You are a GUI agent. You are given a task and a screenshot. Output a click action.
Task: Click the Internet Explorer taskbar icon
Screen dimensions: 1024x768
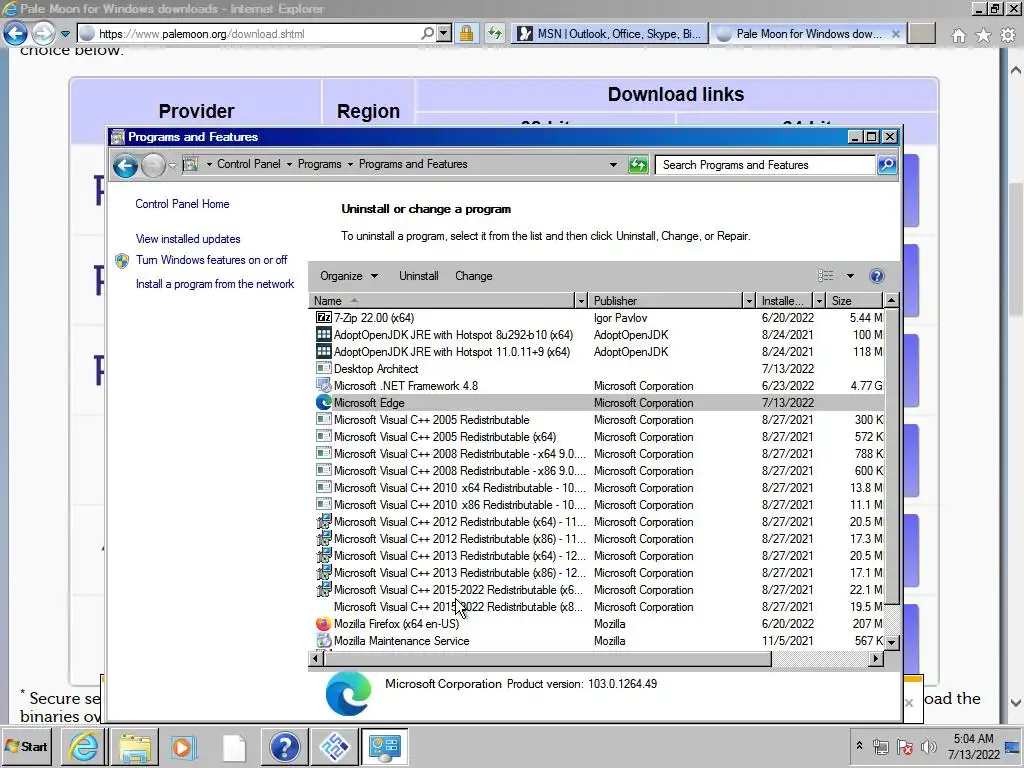pos(84,746)
